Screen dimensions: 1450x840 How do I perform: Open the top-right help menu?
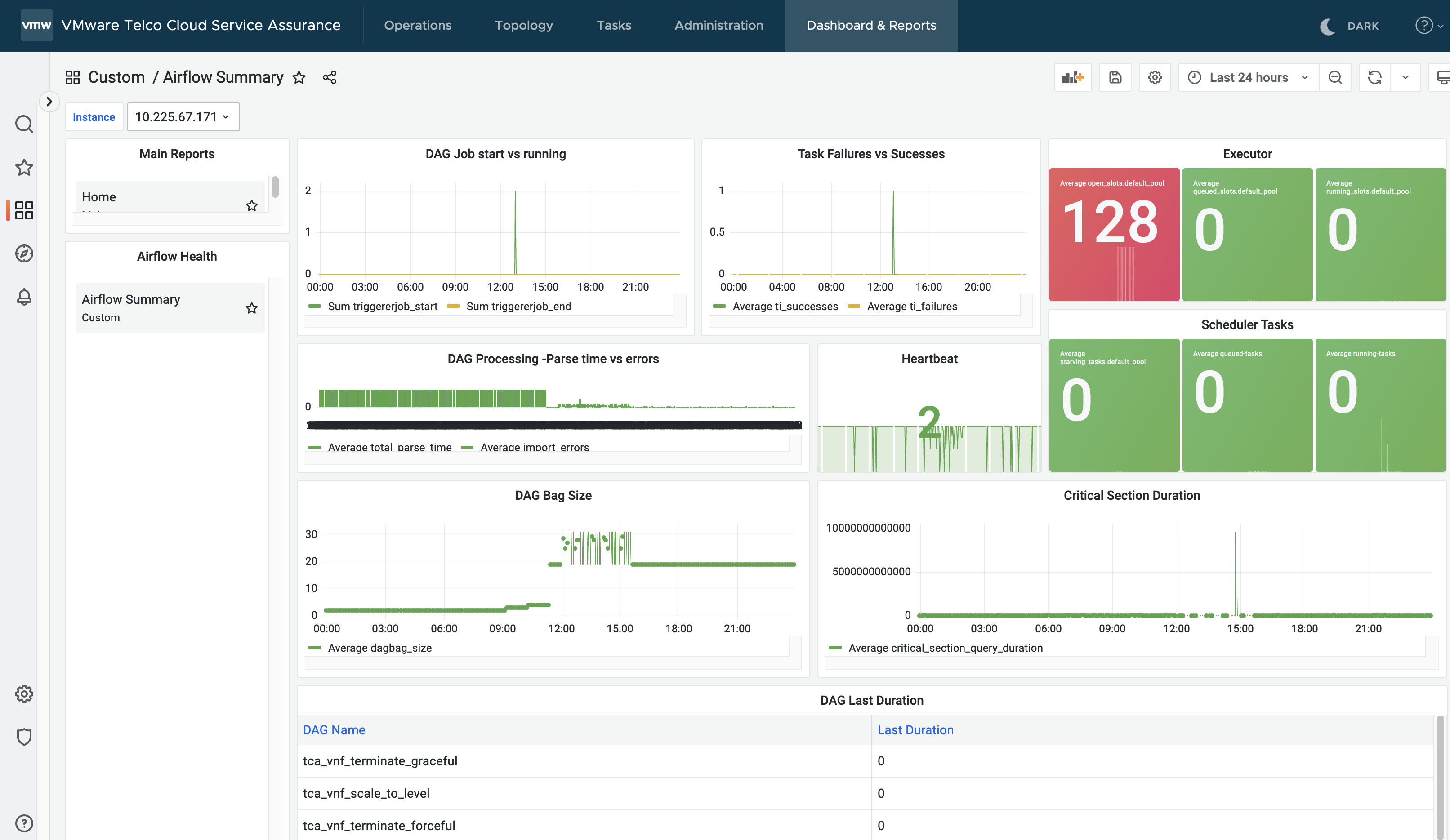(x=1429, y=25)
